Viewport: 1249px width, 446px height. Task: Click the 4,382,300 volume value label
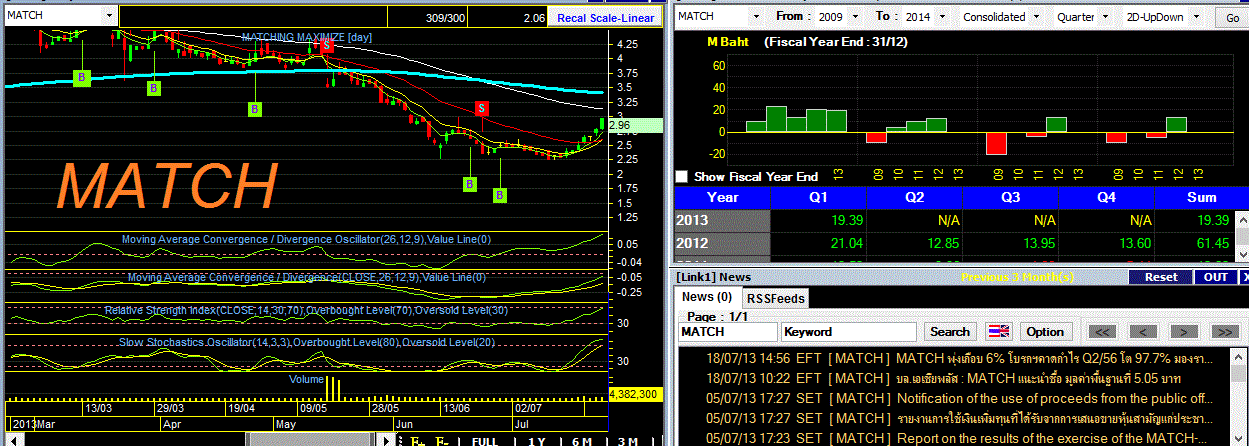point(633,395)
